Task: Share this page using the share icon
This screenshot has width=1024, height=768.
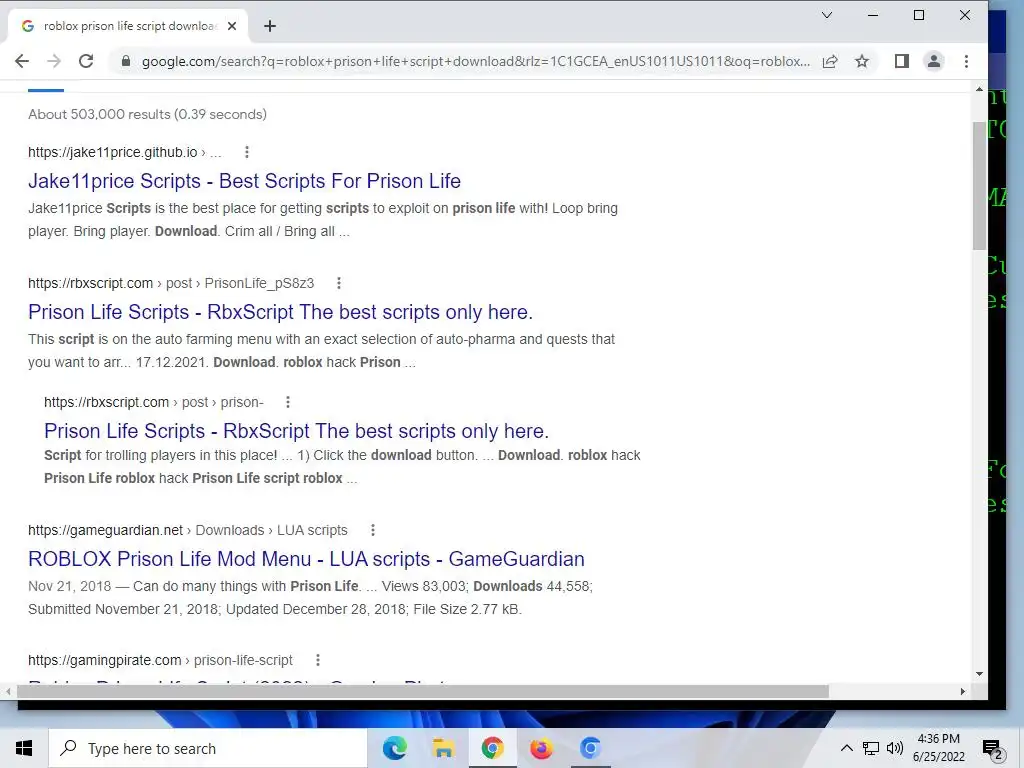Action: tap(830, 61)
